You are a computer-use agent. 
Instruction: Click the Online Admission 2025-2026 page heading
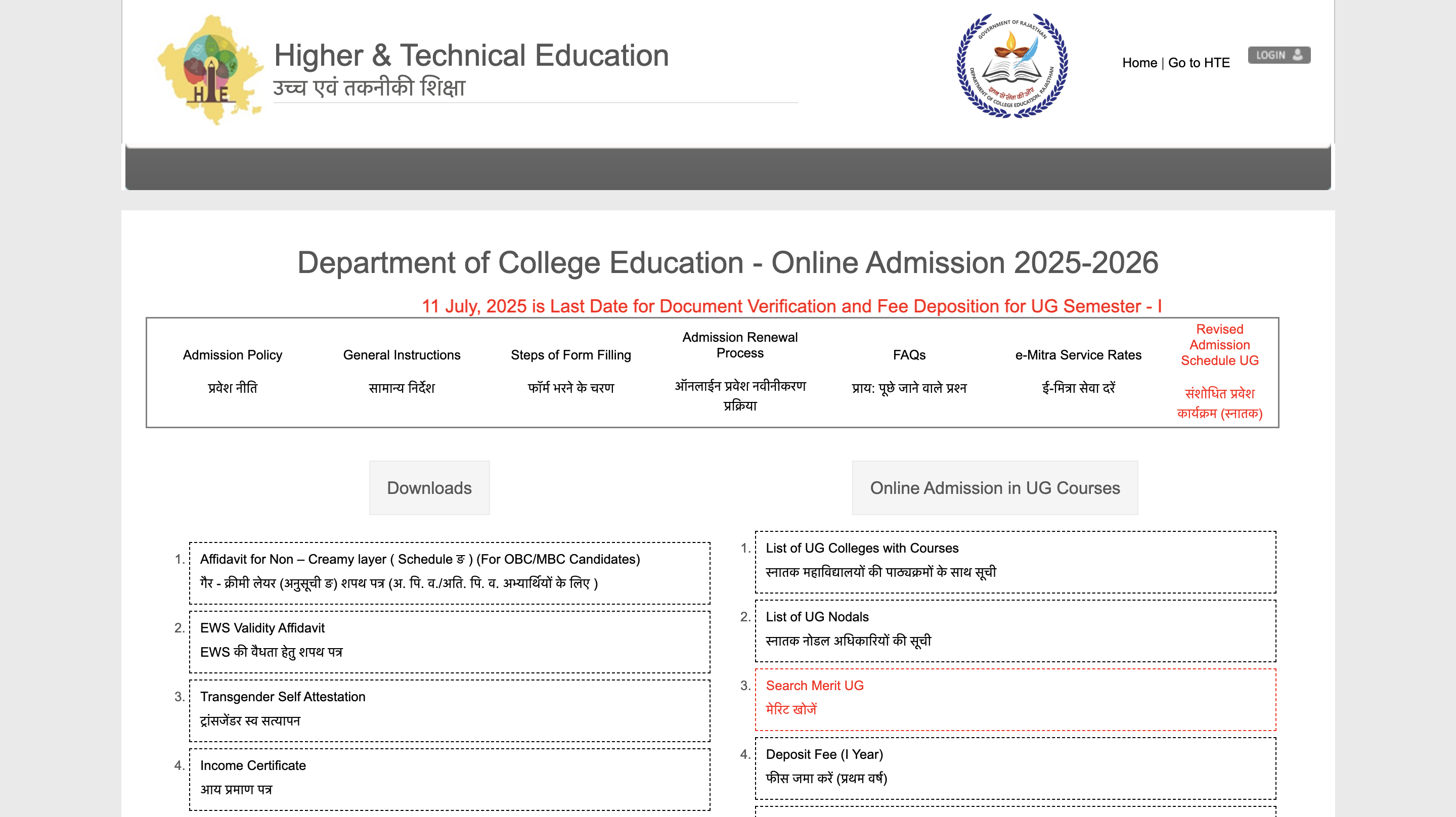pyautogui.click(x=728, y=263)
